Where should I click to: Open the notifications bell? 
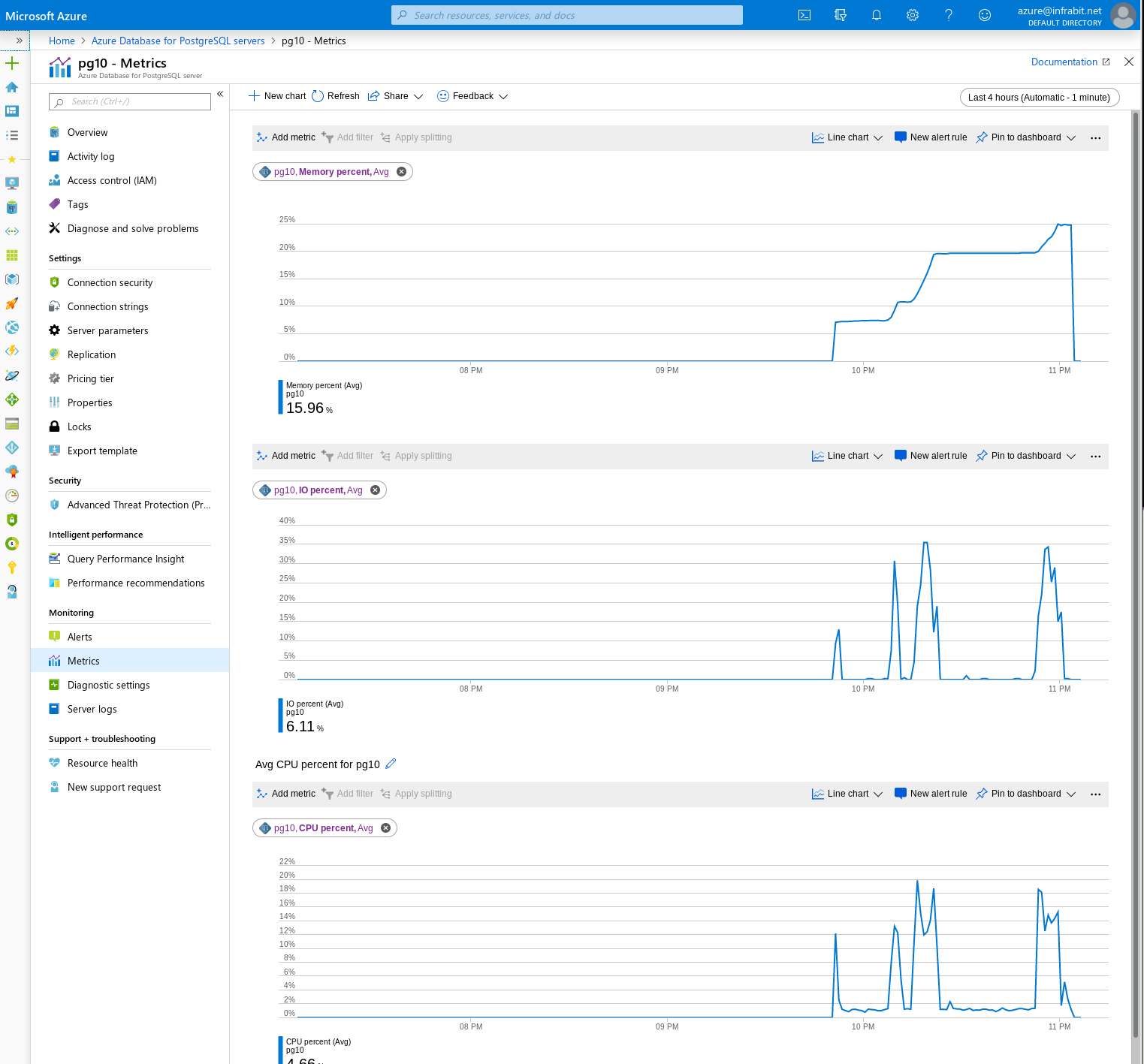(x=876, y=15)
